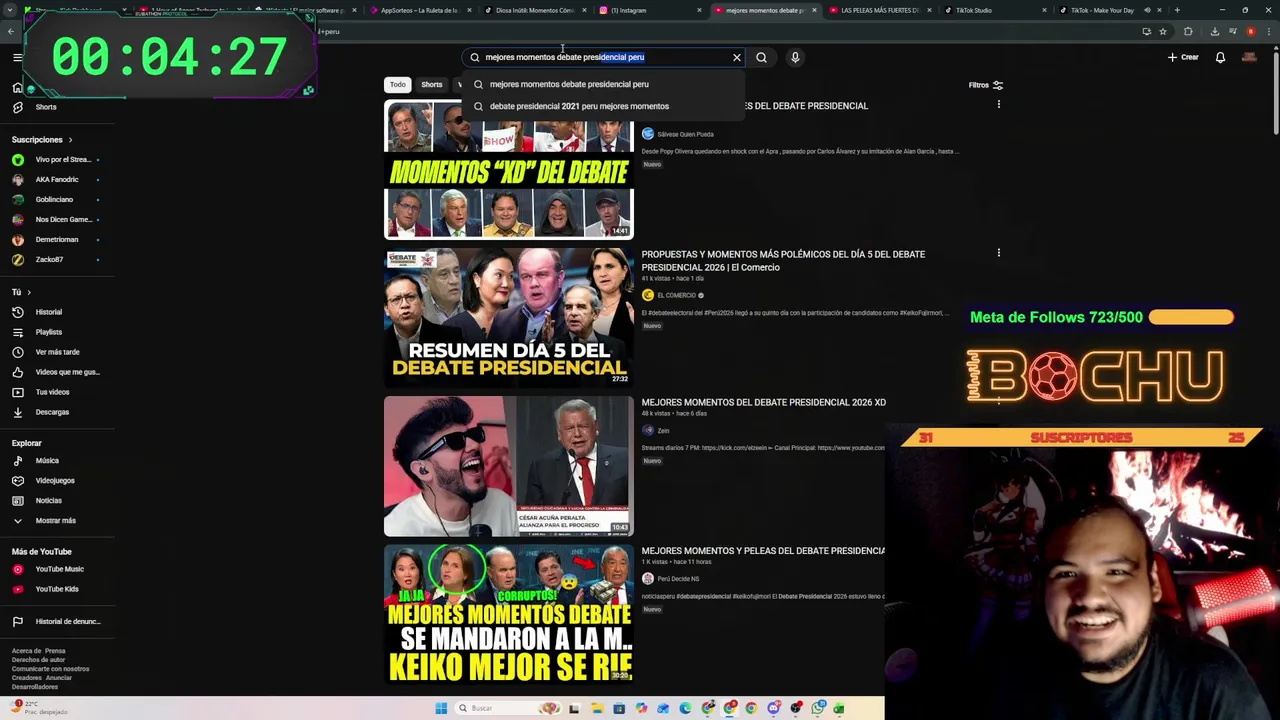This screenshot has width=1280, height=720.
Task: Open Videojuegos under Explorar
Action: coord(54,480)
